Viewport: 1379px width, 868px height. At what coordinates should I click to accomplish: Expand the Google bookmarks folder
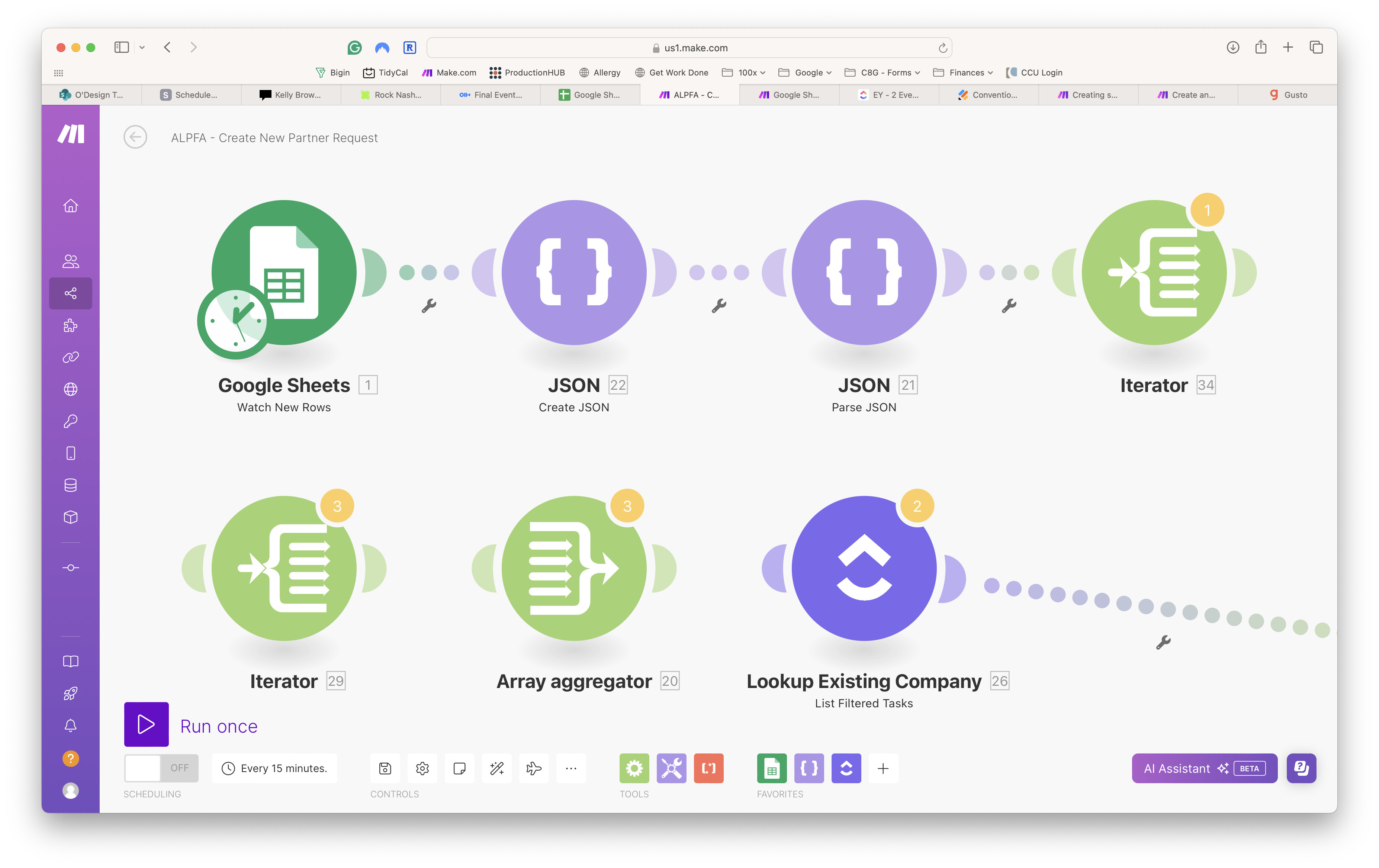[808, 73]
